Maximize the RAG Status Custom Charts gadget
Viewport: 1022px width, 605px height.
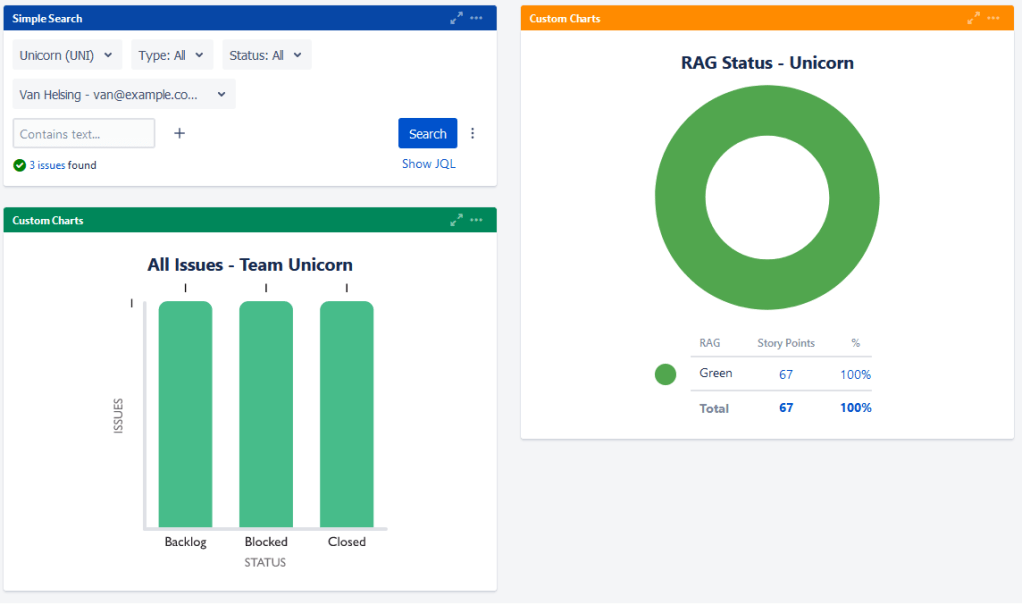(x=974, y=19)
